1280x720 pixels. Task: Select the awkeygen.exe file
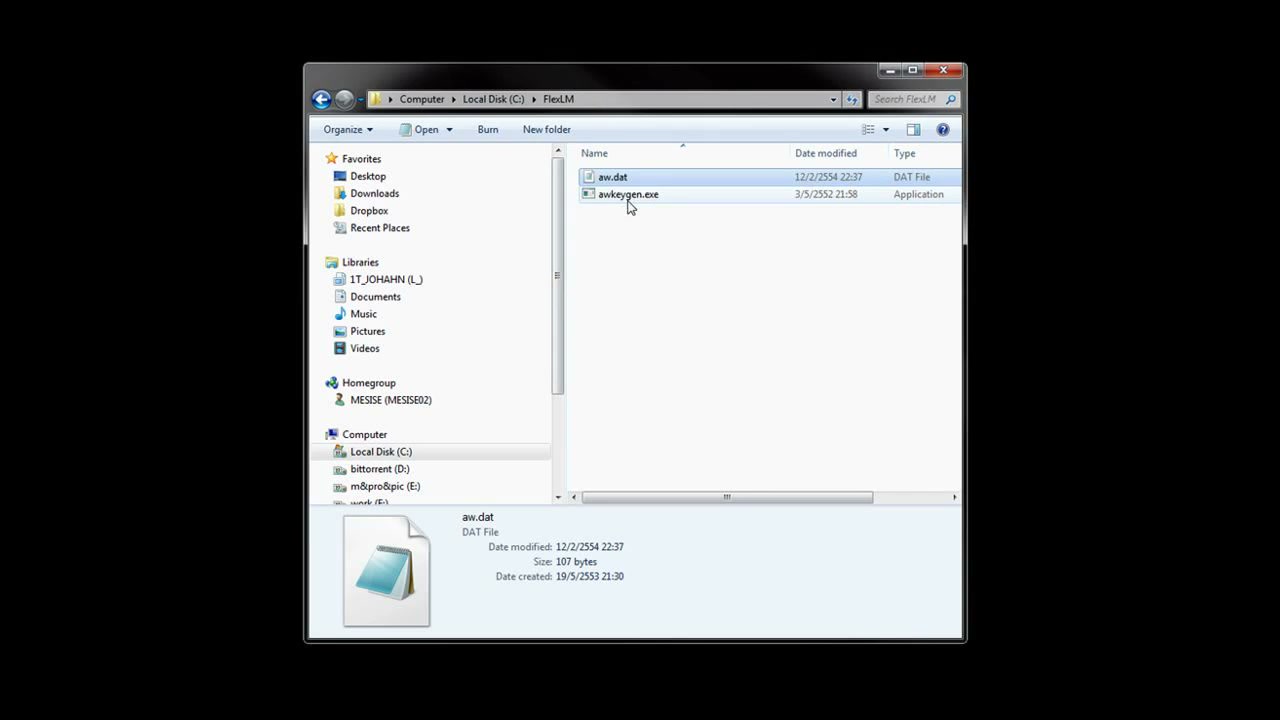pyautogui.click(x=628, y=194)
